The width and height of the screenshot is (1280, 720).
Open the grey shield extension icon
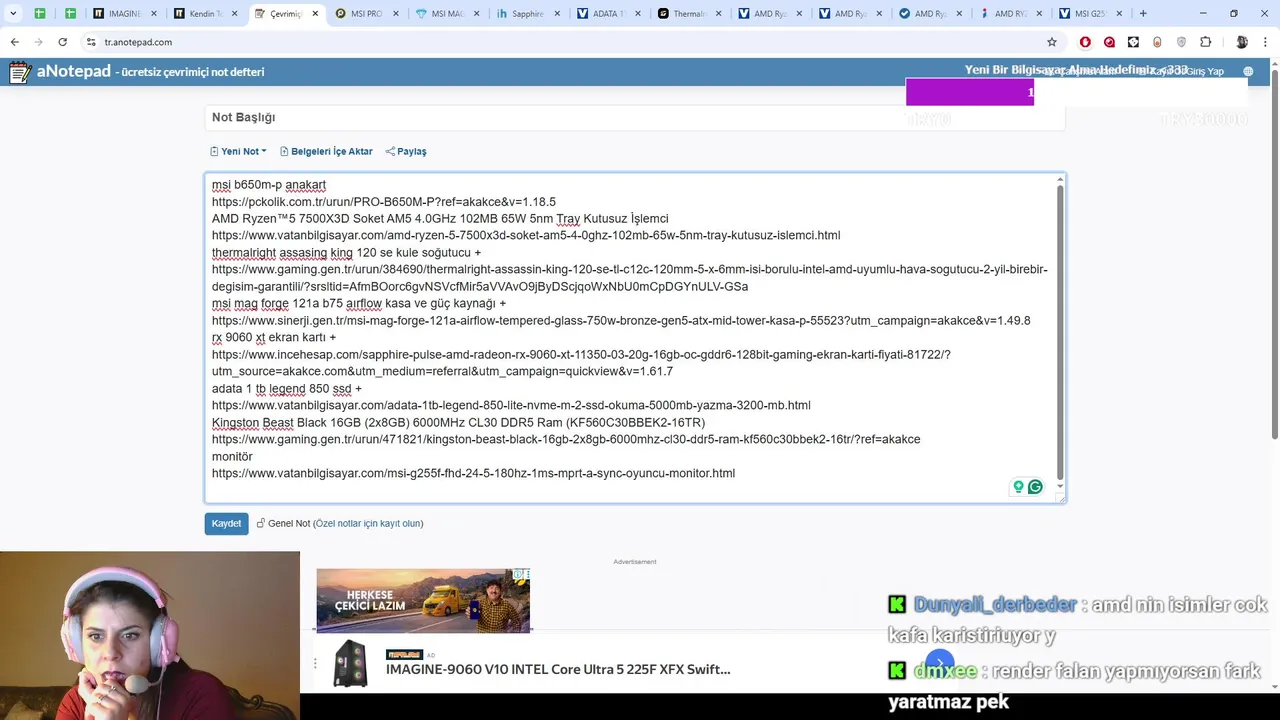click(x=1181, y=42)
